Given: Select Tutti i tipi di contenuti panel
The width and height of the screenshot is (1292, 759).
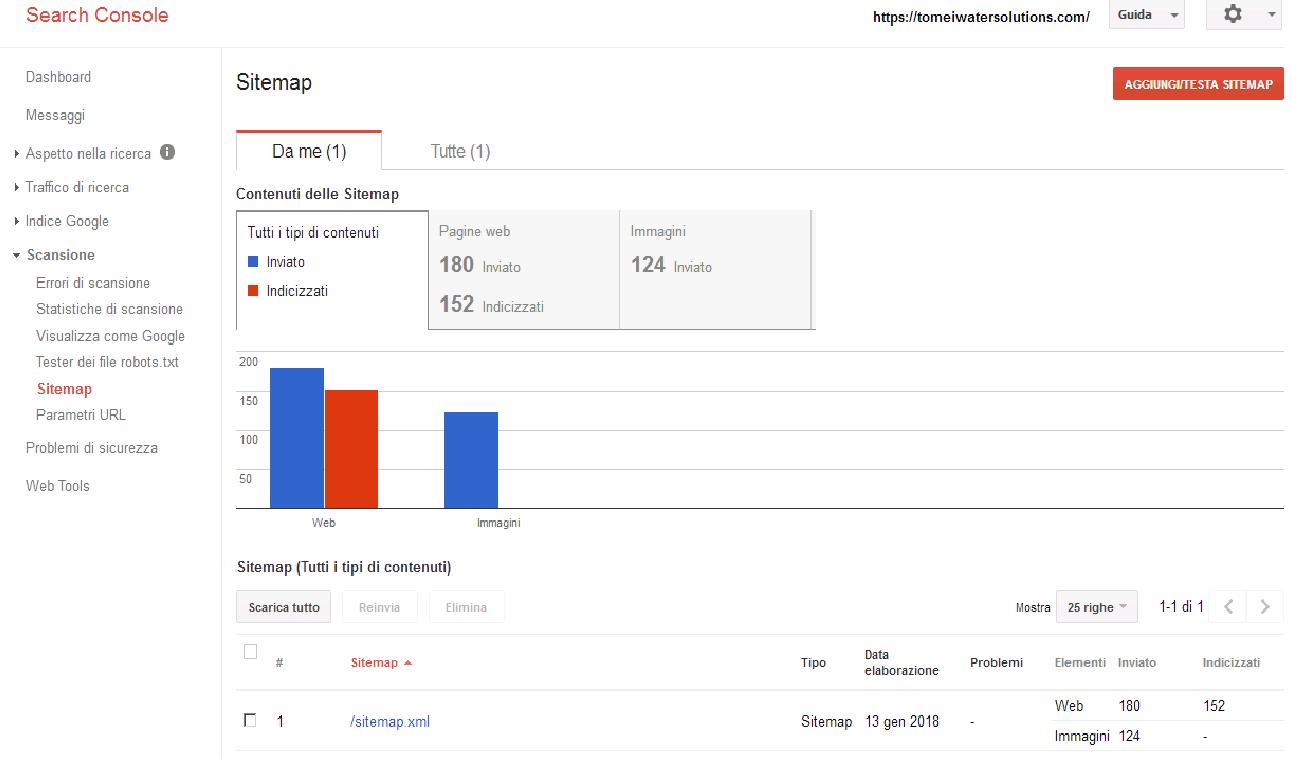Looking at the screenshot, I should pos(332,270).
